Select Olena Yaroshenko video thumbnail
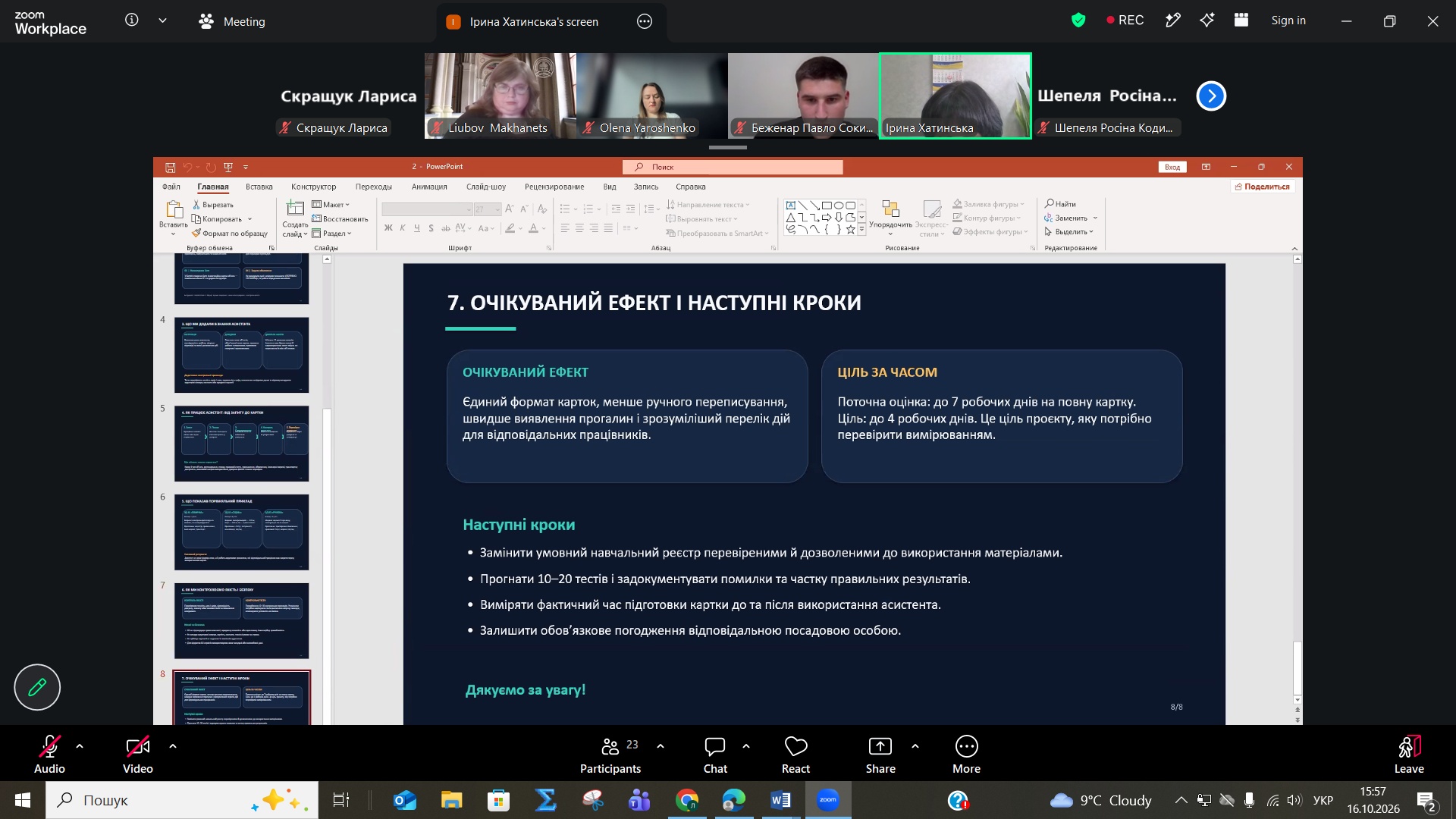 (x=652, y=96)
